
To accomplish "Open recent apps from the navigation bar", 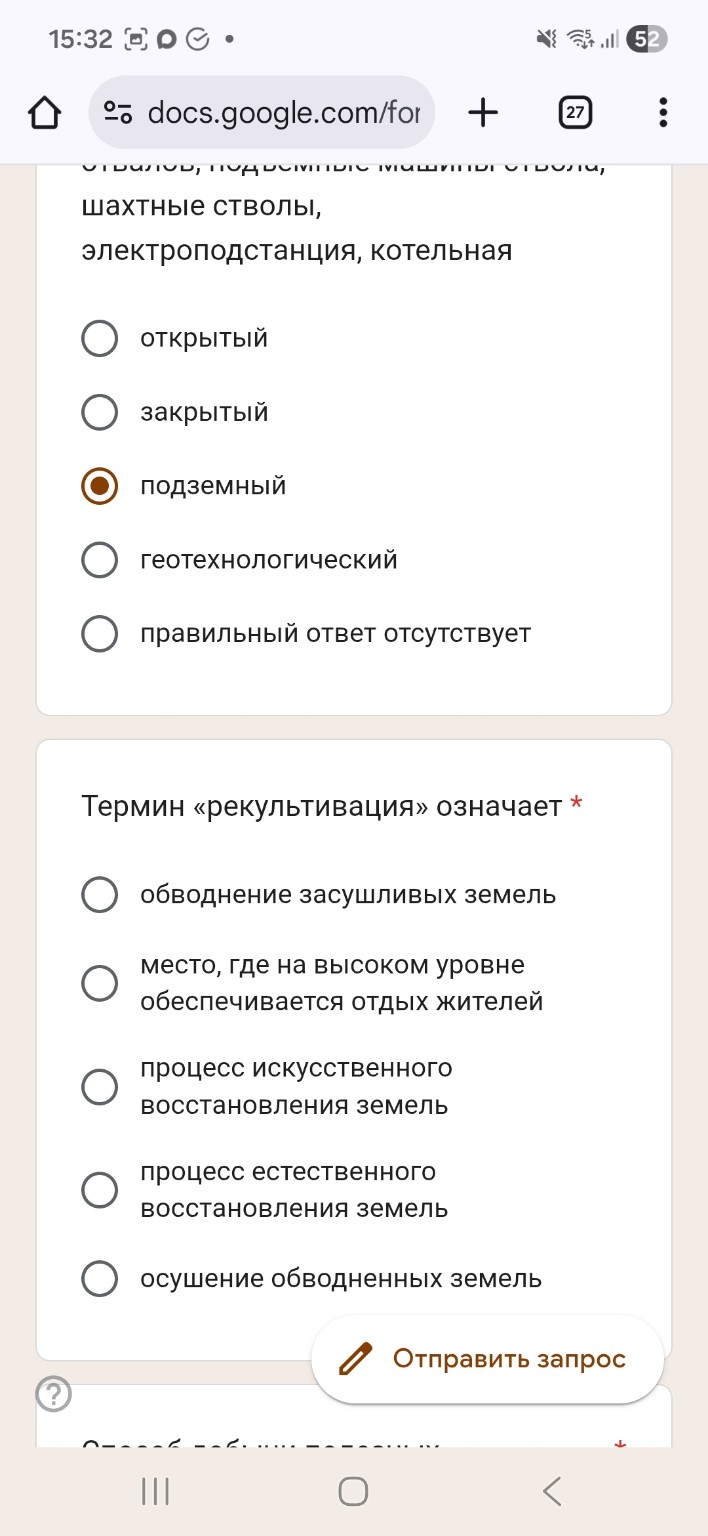I will point(154,1490).
